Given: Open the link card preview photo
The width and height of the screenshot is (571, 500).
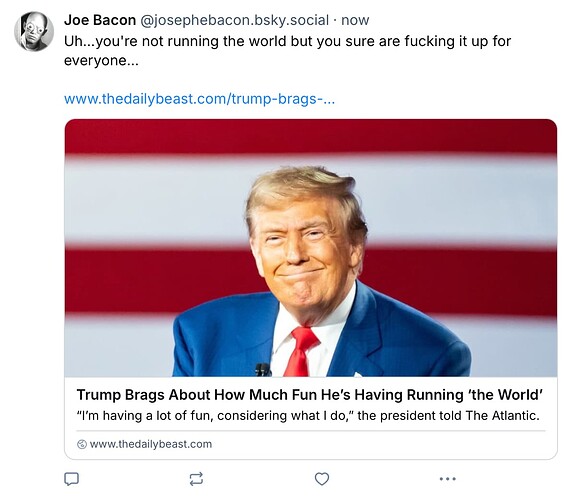Looking at the screenshot, I should pos(311,248).
